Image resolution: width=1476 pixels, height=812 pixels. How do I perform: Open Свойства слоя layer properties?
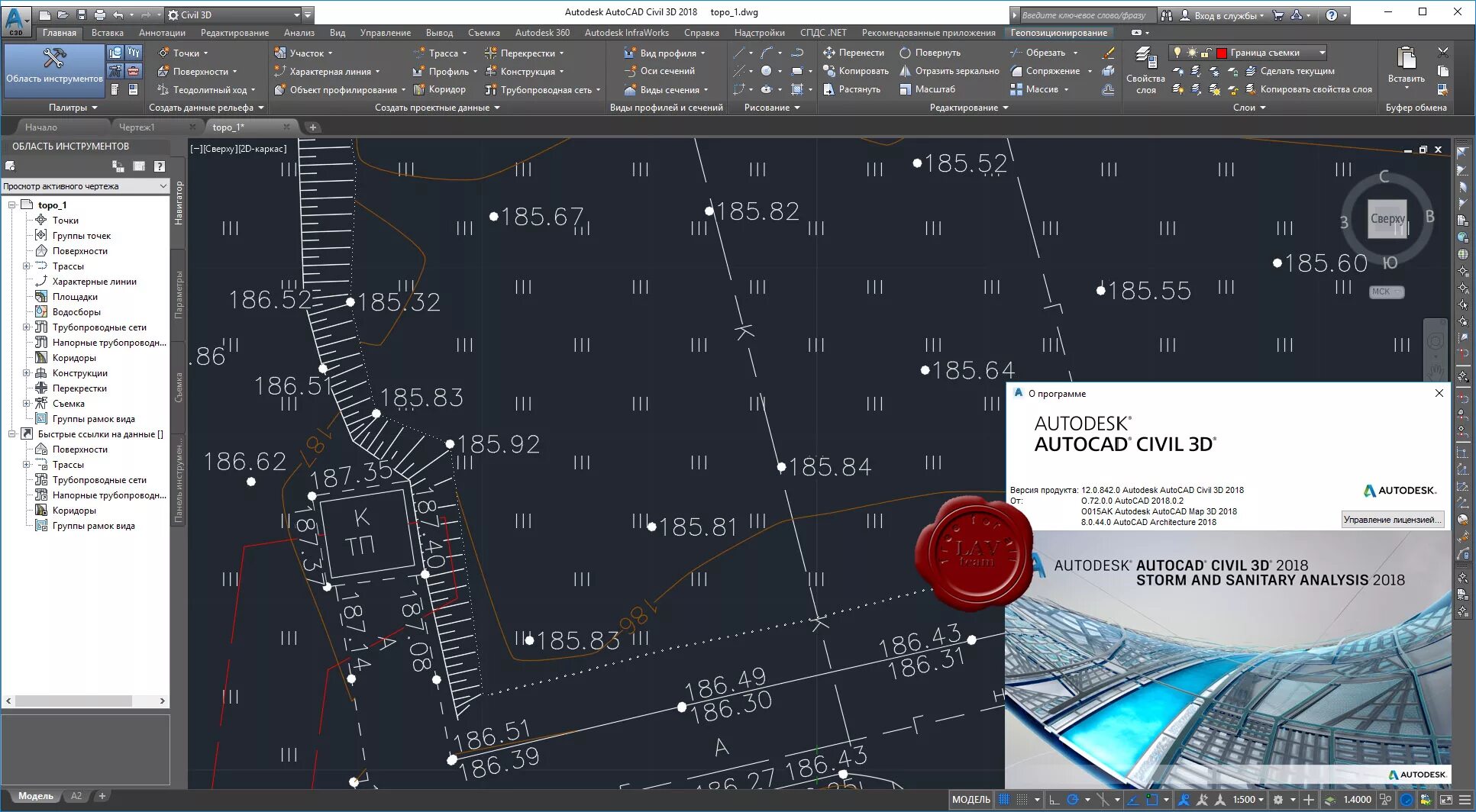pyautogui.click(x=1145, y=70)
